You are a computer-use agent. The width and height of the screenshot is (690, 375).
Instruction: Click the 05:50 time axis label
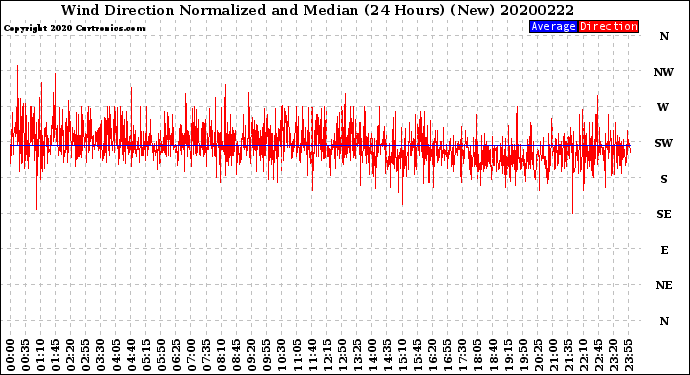(161, 355)
